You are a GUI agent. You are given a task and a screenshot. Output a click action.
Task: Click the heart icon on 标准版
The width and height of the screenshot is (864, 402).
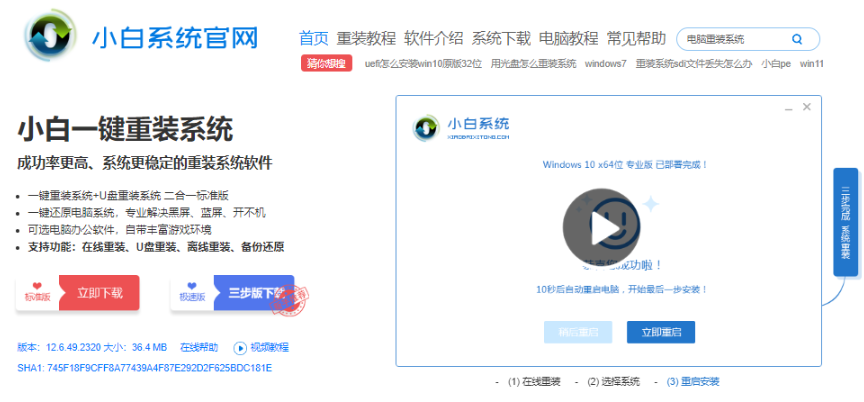[x=37, y=286]
